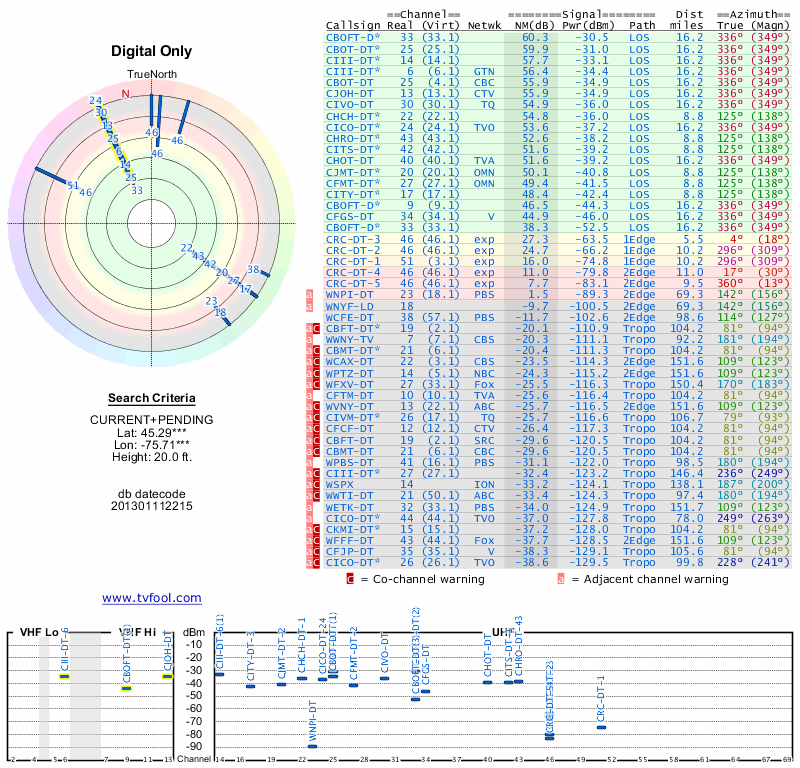Image resolution: width=800 pixels, height=768 pixels.
Task: Click the co-channel icon beside WFFF-DT
Action: click(316, 540)
